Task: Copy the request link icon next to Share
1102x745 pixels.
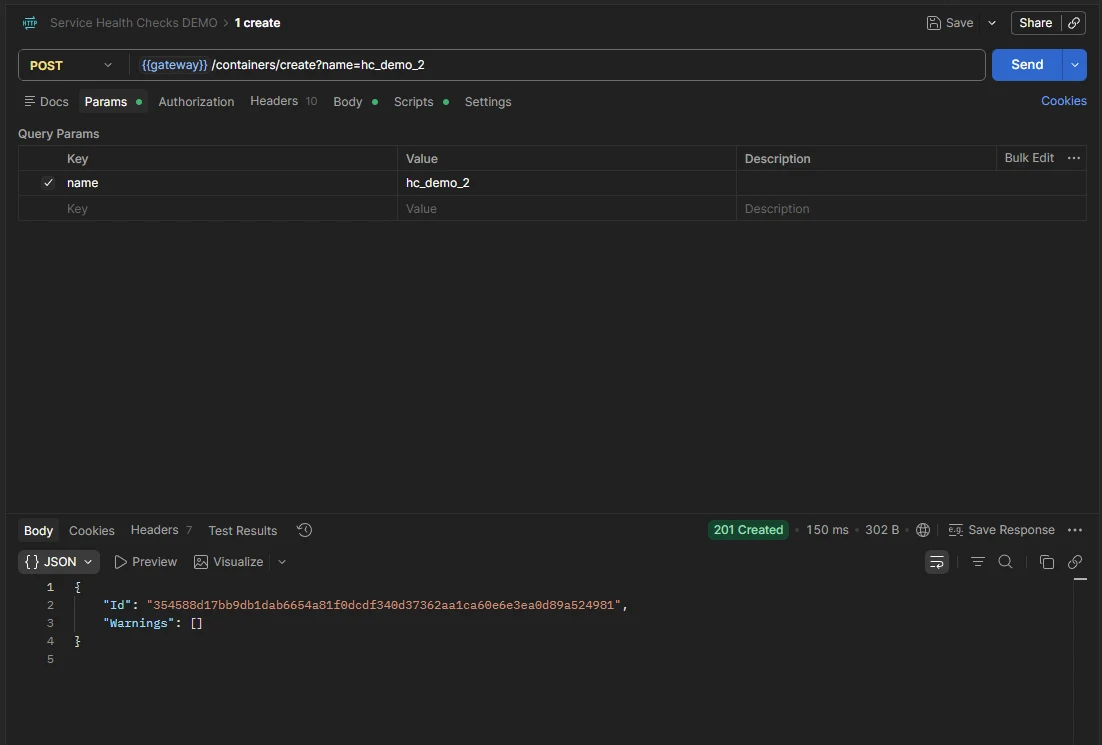Action: (x=1074, y=23)
